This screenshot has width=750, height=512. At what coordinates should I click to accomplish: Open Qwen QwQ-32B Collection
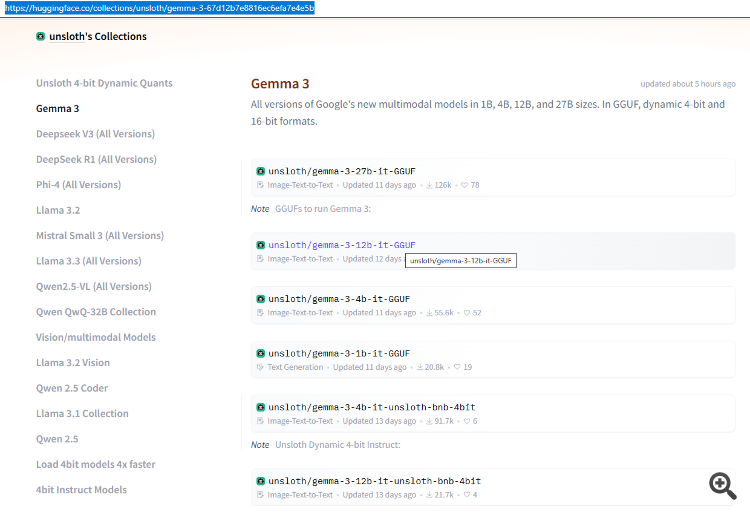pos(96,312)
